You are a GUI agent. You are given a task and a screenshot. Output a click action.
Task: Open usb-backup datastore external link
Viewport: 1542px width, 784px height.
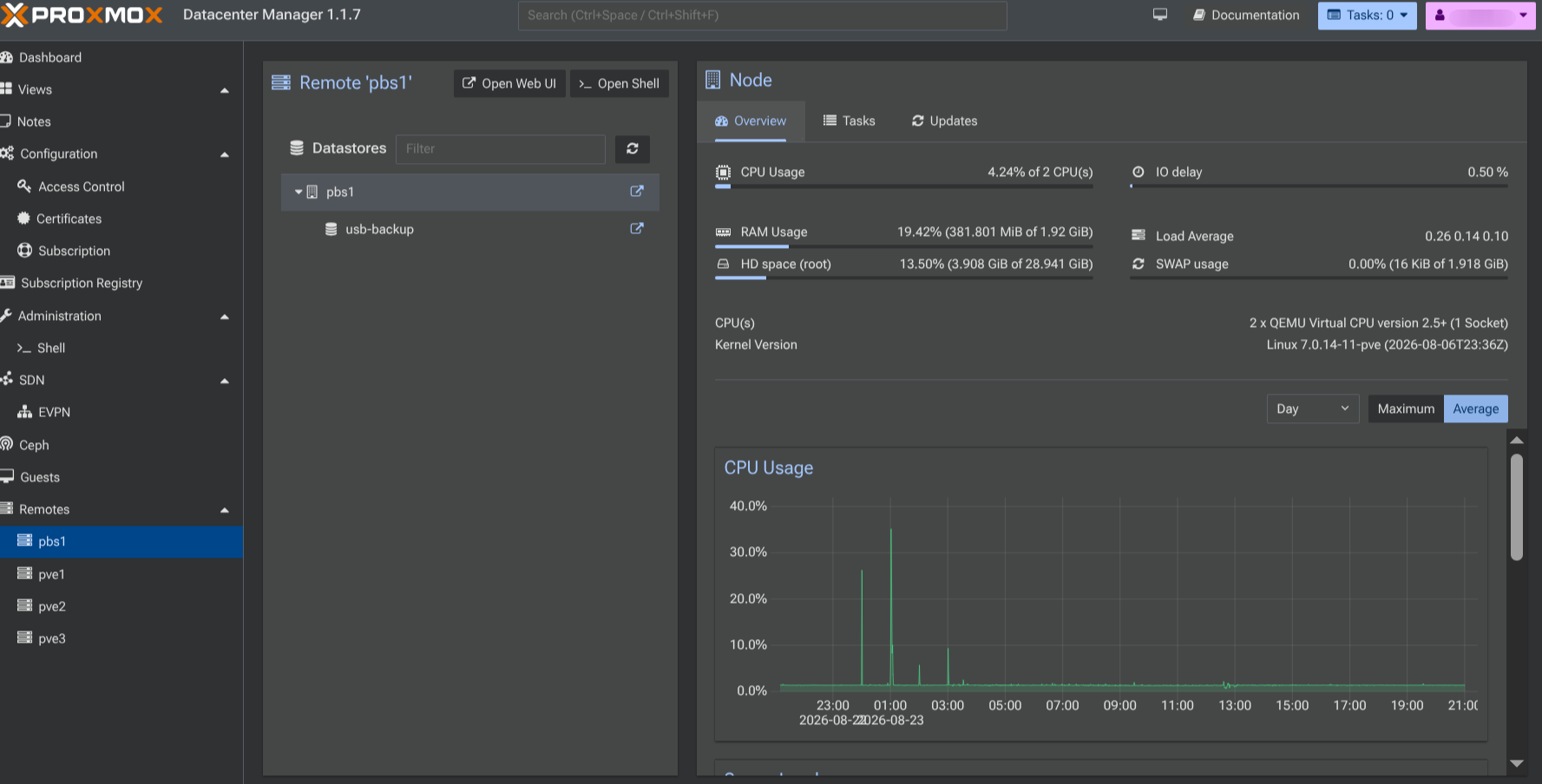(637, 229)
